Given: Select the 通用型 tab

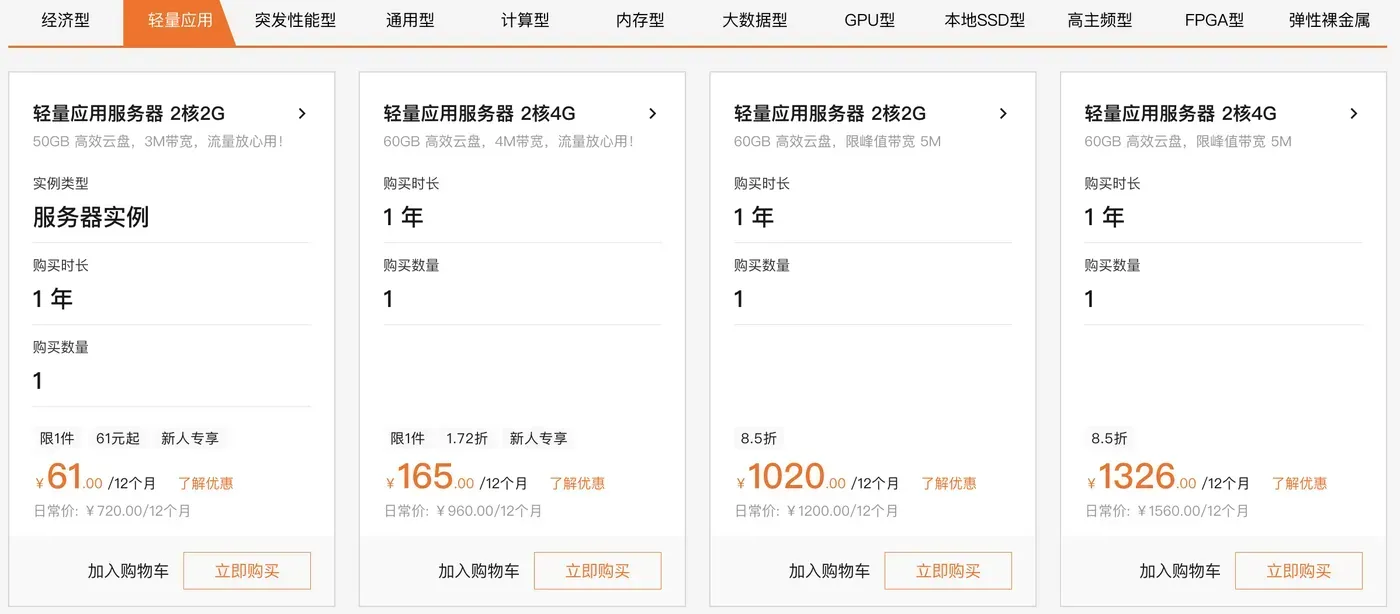Looking at the screenshot, I should pos(409,20).
